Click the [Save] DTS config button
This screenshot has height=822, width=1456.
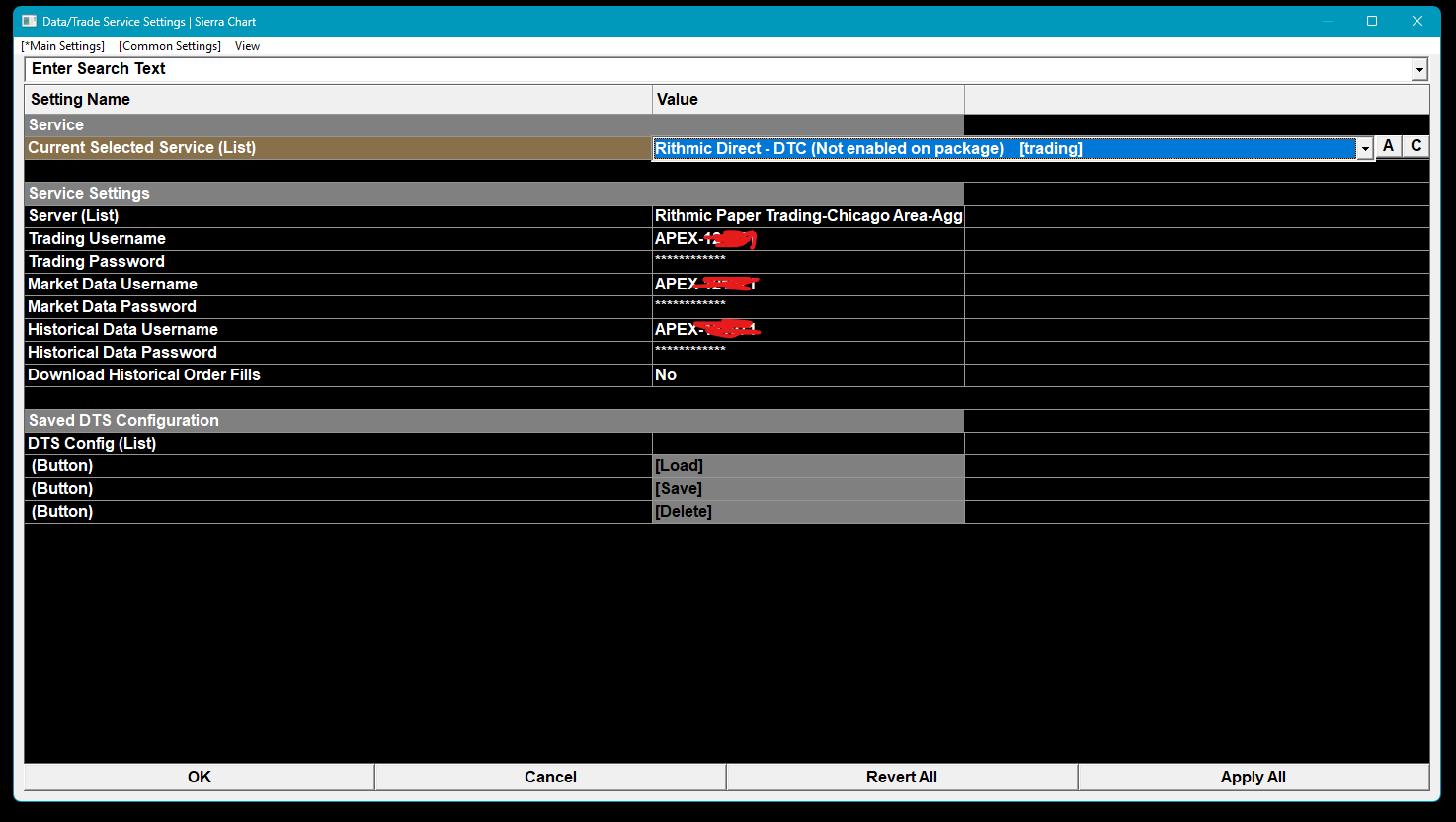808,489
